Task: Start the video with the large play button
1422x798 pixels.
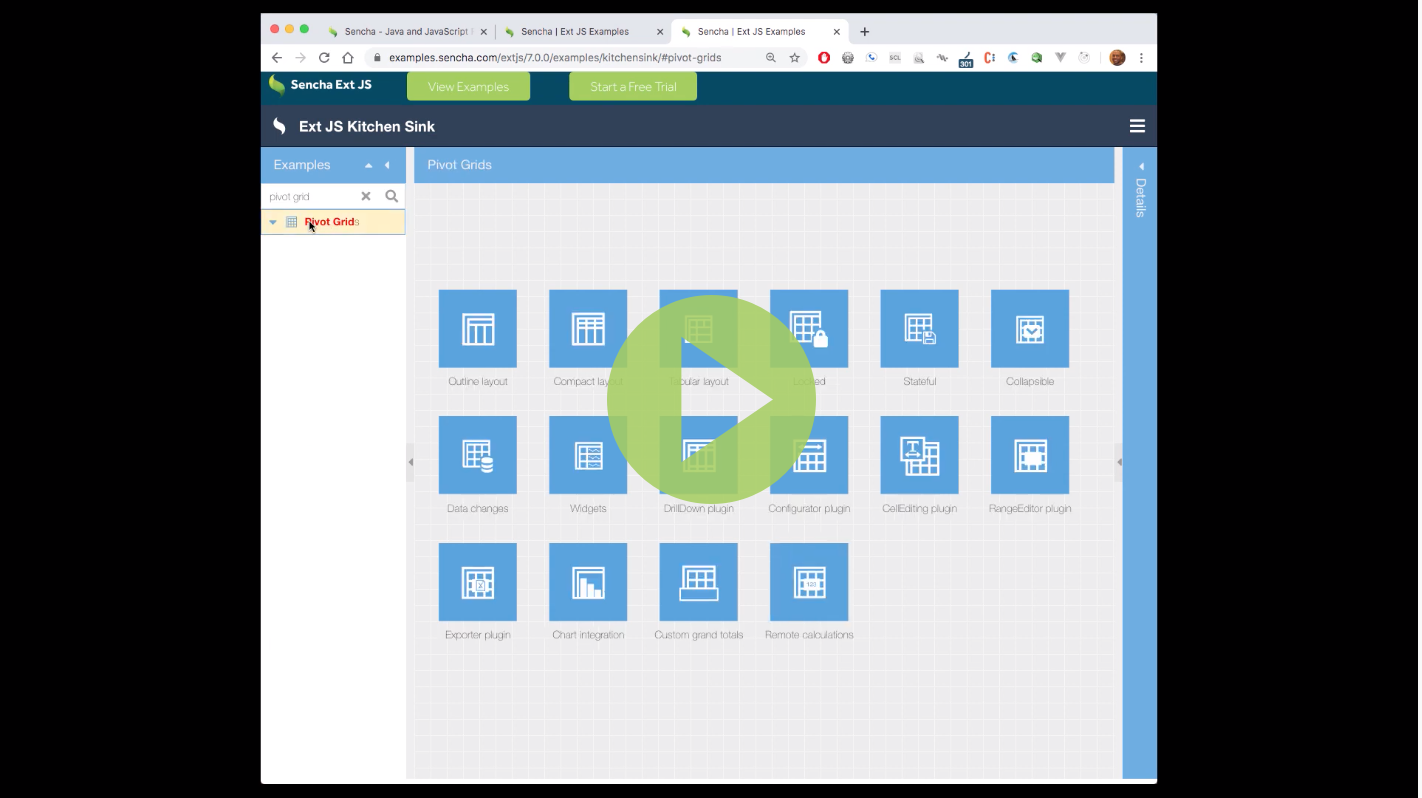Action: [x=711, y=399]
